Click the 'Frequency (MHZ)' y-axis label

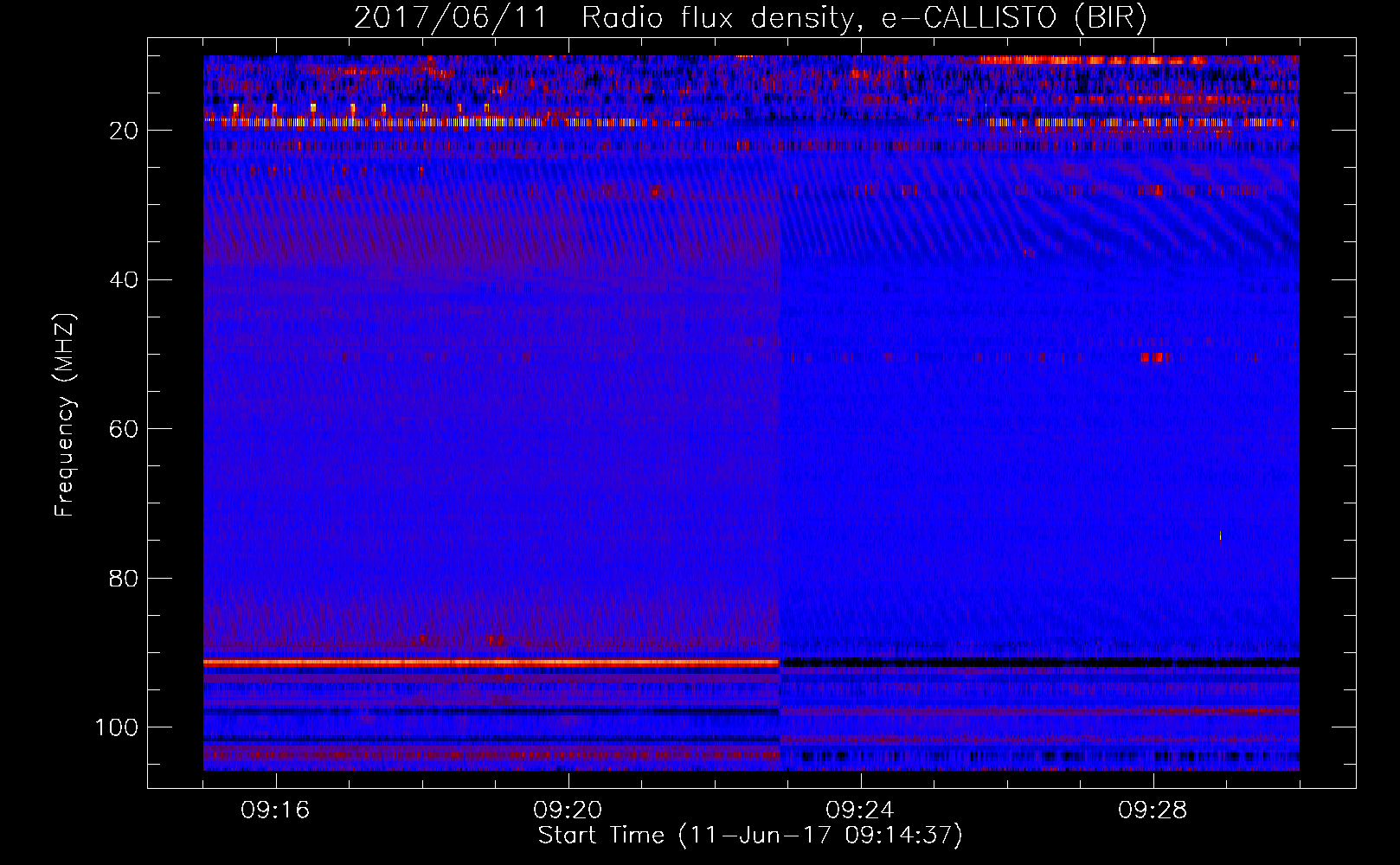click(65, 415)
